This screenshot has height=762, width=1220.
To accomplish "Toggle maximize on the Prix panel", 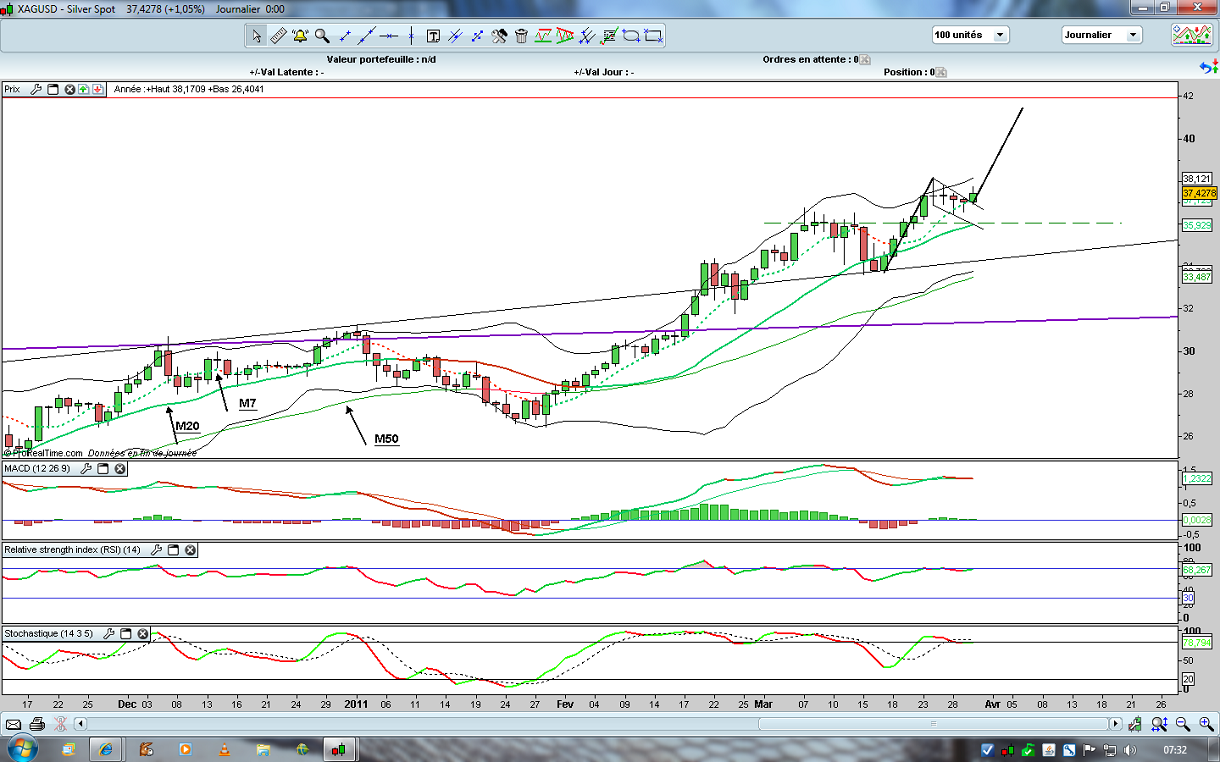I will [x=53, y=89].
